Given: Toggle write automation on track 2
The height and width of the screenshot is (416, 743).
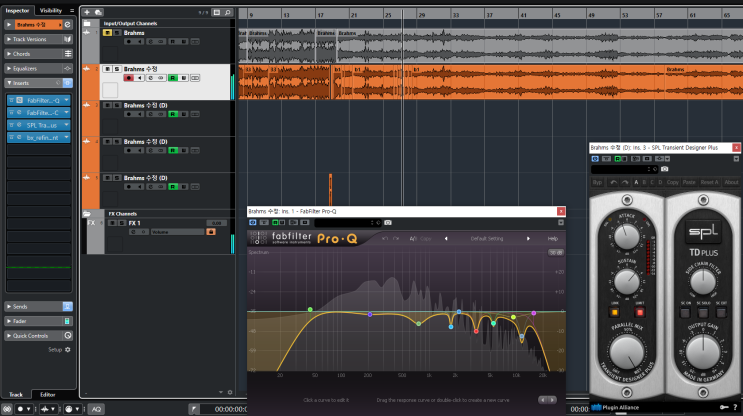Looking at the screenshot, I should coord(184,78).
